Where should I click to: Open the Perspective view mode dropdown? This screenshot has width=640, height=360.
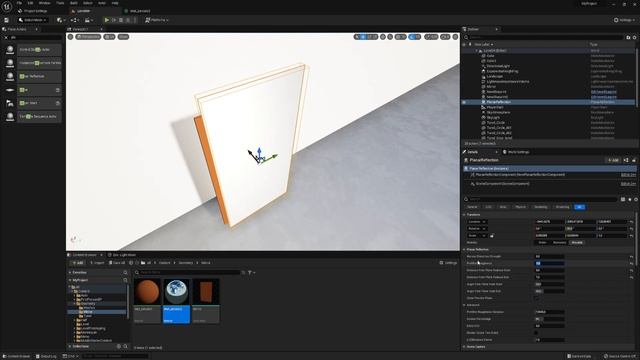coord(88,37)
